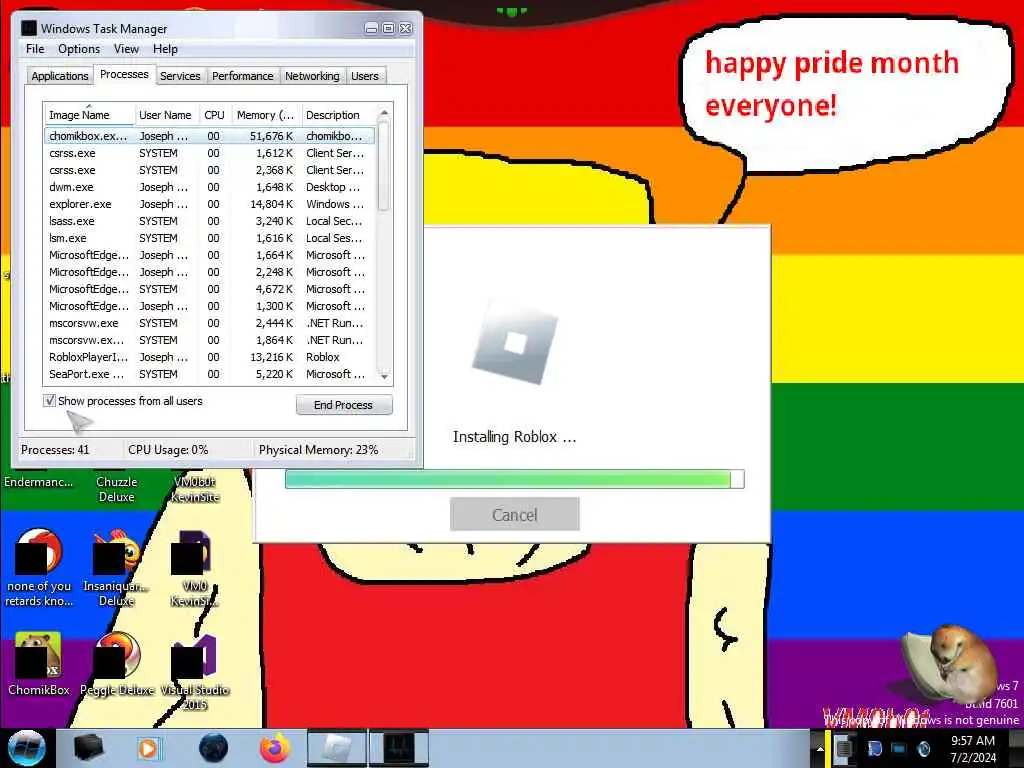Open the Insaniquarium Deluxe desktop icon
Screen dimensions: 1024x768
[x=116, y=567]
